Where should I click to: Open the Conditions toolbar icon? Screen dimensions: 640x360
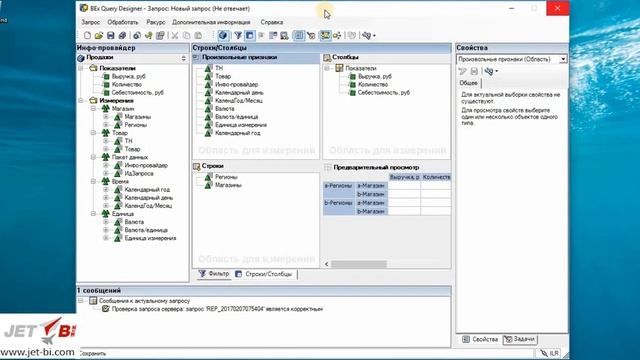point(273,36)
